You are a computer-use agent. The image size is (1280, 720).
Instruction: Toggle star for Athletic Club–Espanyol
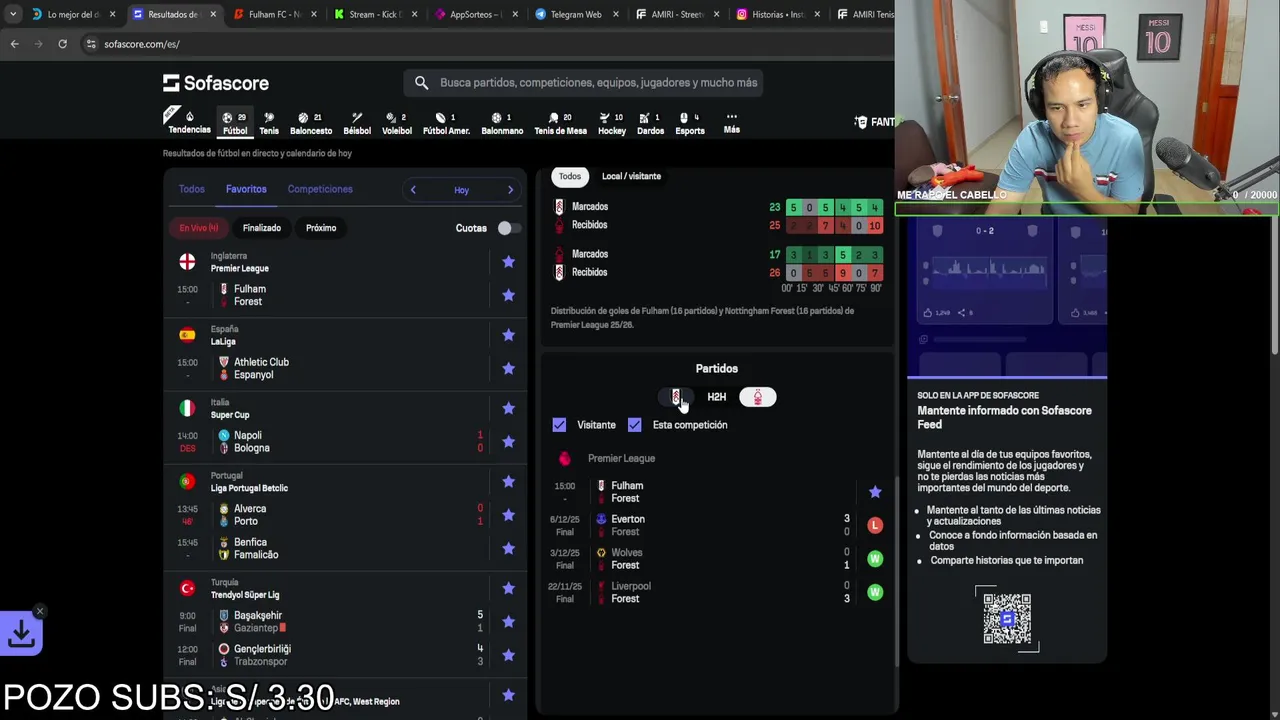[508, 368]
